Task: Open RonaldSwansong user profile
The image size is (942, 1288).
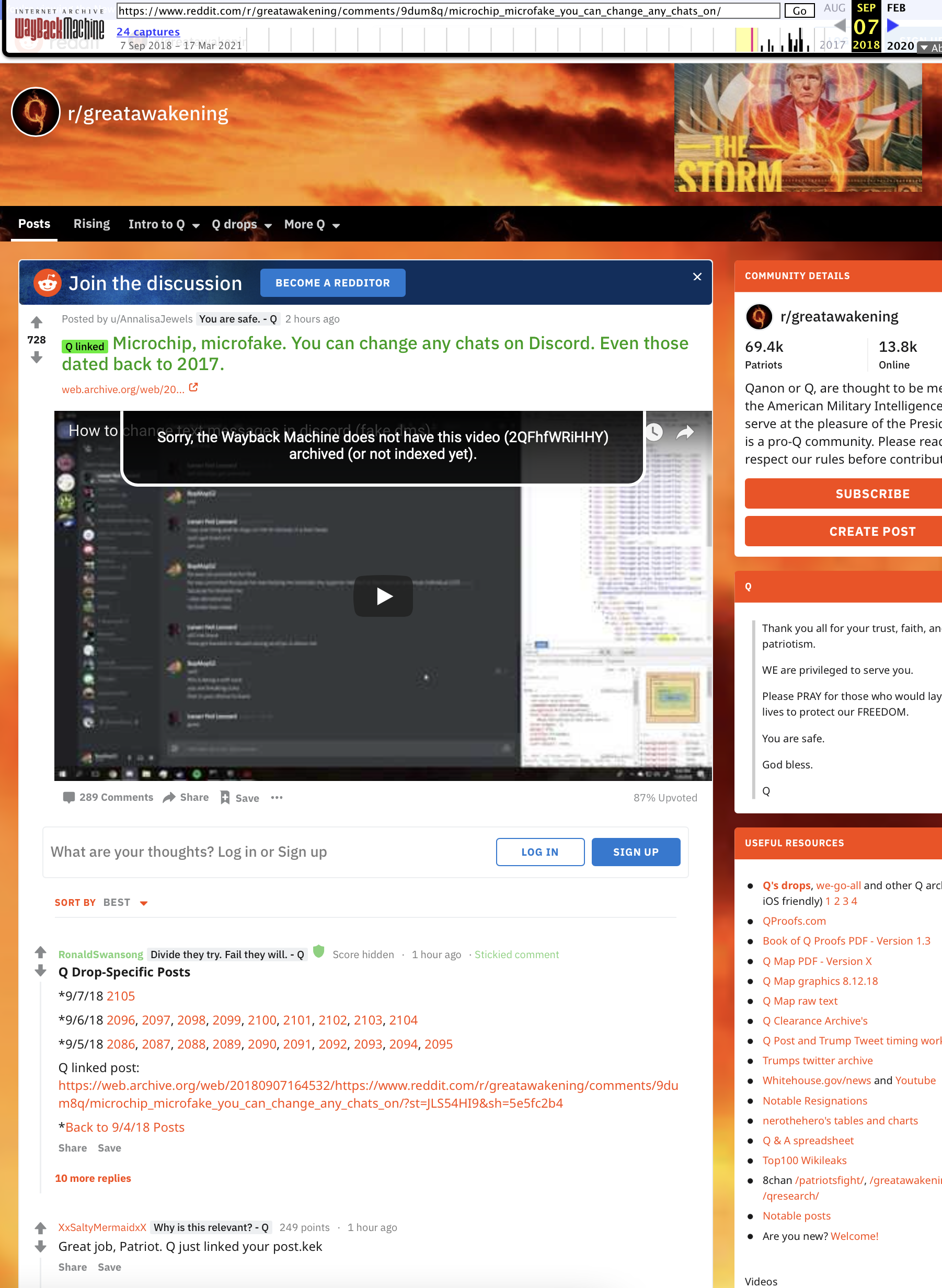Action: [101, 954]
